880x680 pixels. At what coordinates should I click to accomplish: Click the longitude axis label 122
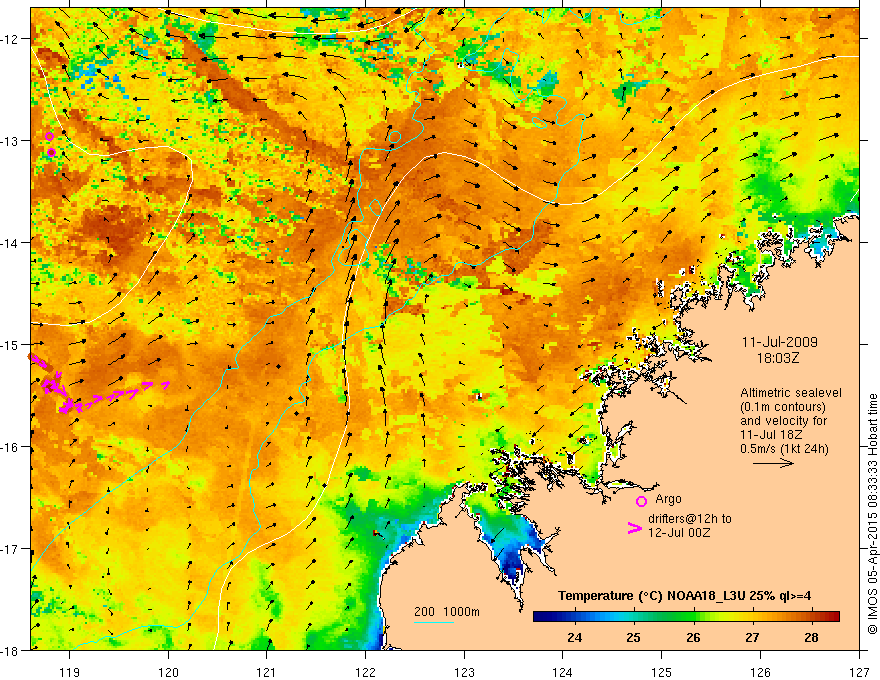click(365, 672)
